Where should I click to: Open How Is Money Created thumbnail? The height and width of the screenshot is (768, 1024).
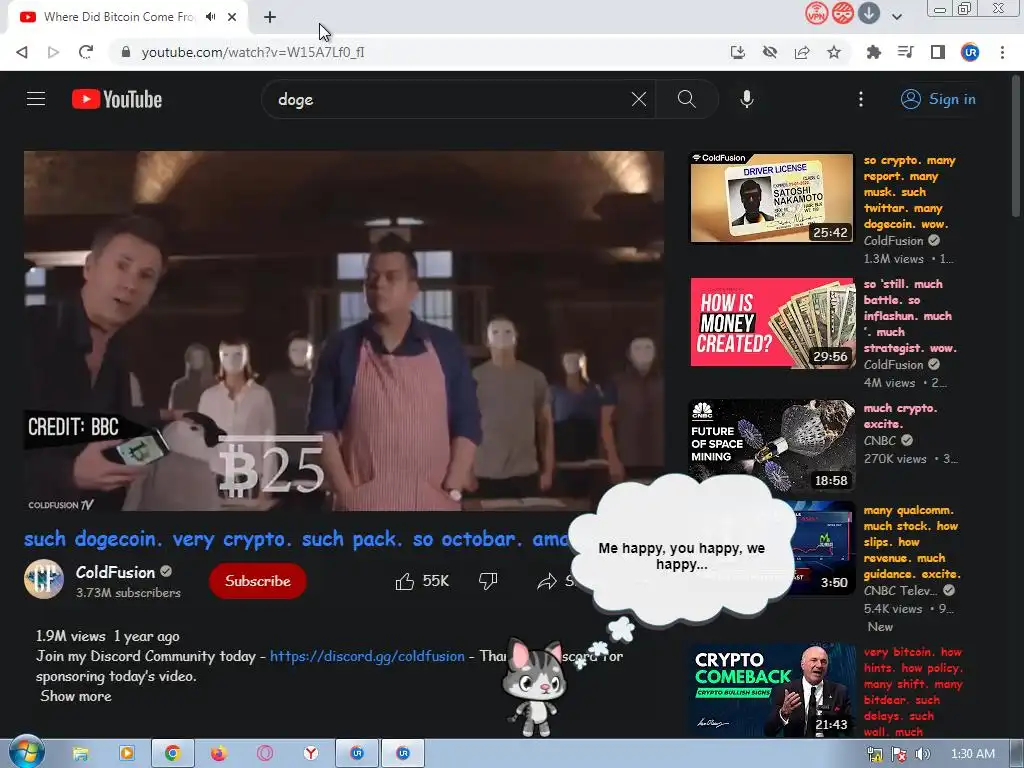(772, 322)
